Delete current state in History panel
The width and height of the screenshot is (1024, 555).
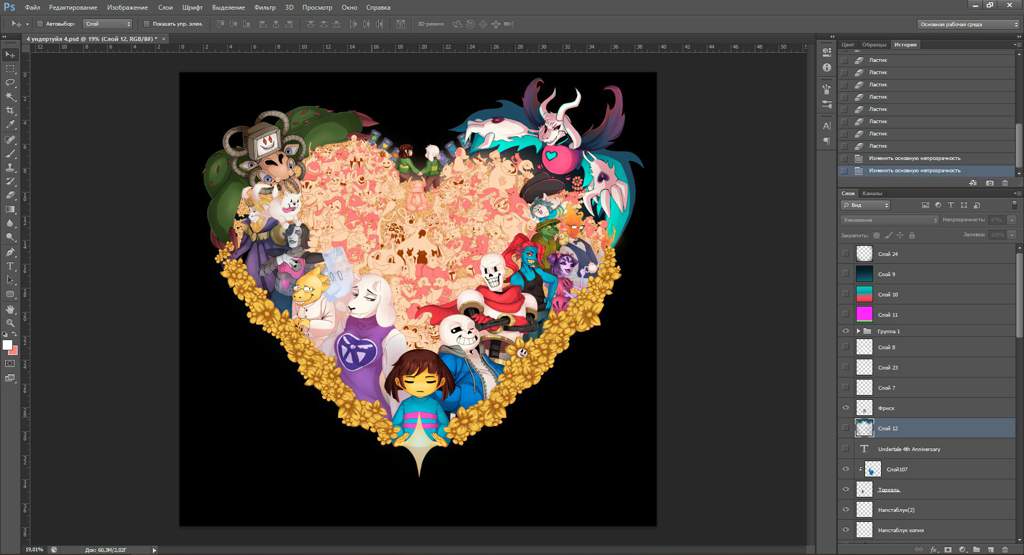coord(1005,183)
